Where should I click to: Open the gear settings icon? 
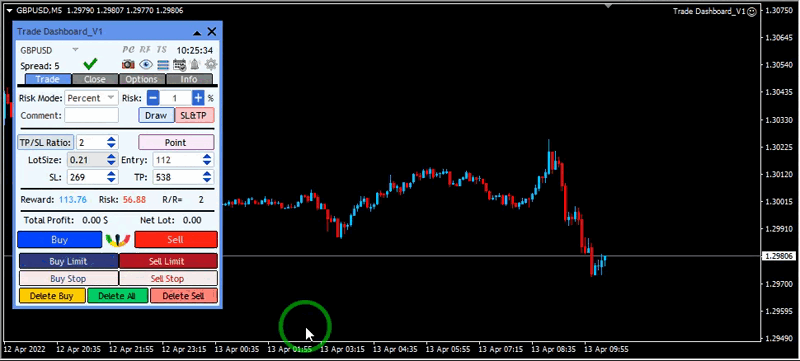coord(211,65)
